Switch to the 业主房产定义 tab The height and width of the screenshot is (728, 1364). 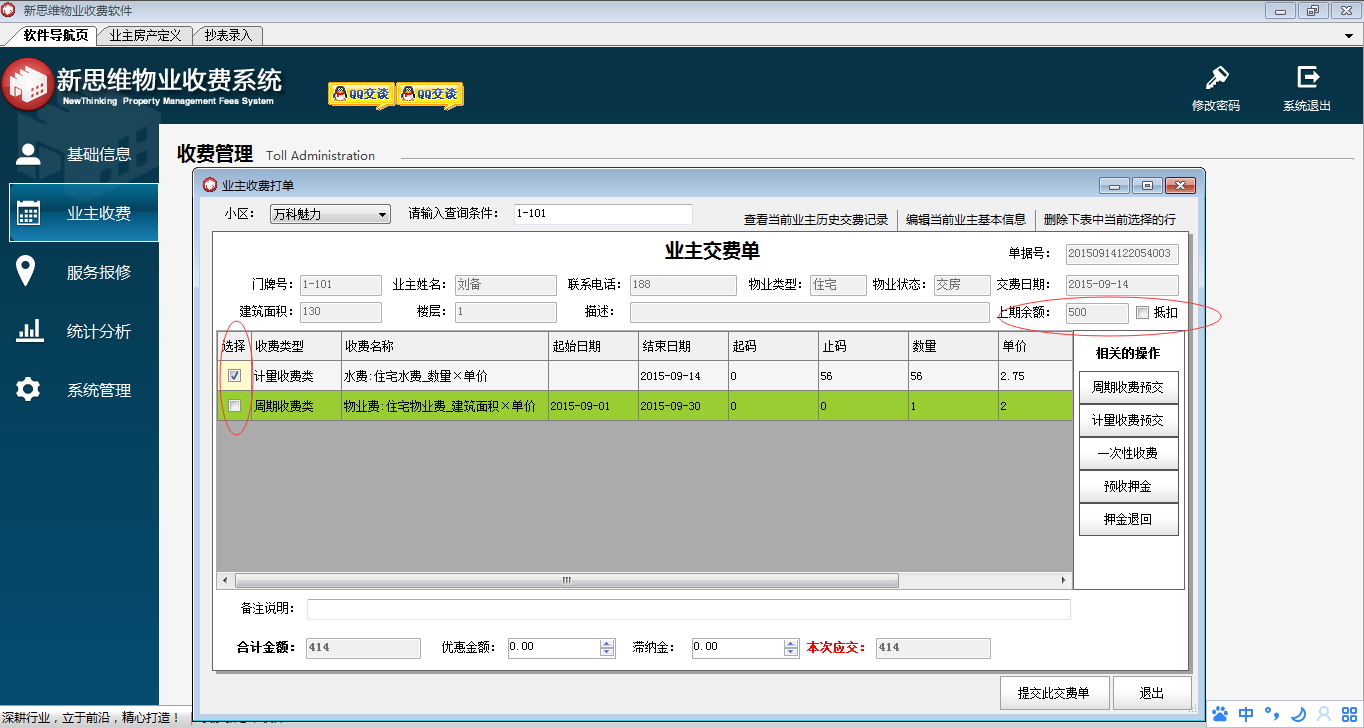tap(145, 35)
